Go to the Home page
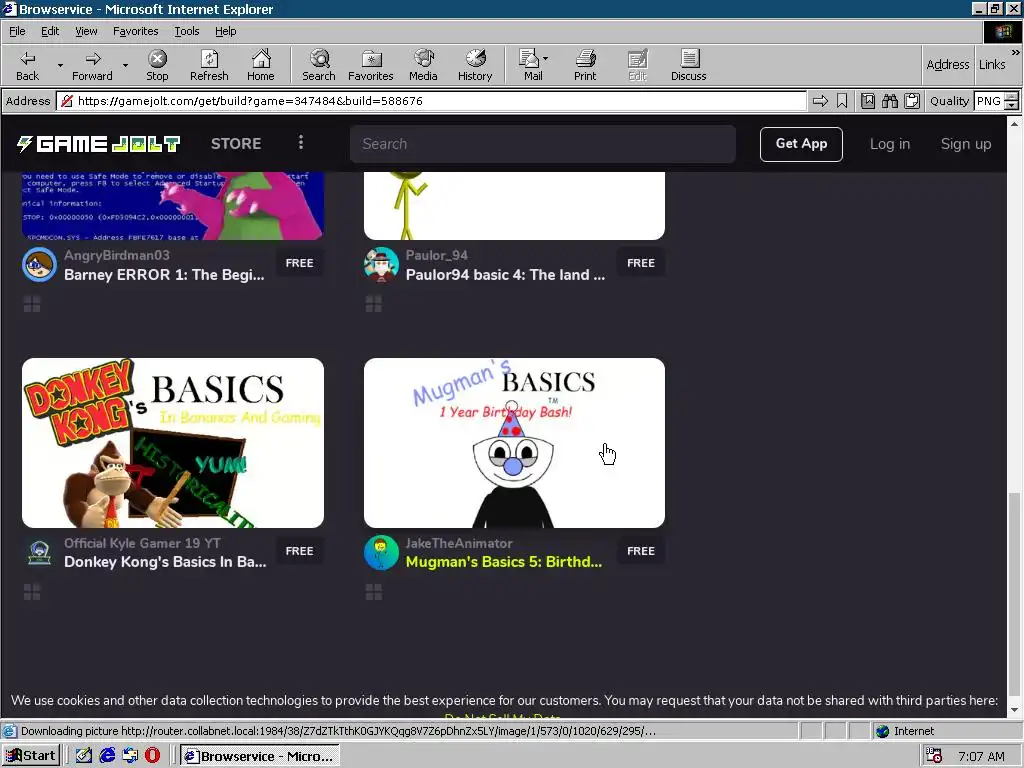Image resolution: width=1024 pixels, height=768 pixels. (x=261, y=65)
